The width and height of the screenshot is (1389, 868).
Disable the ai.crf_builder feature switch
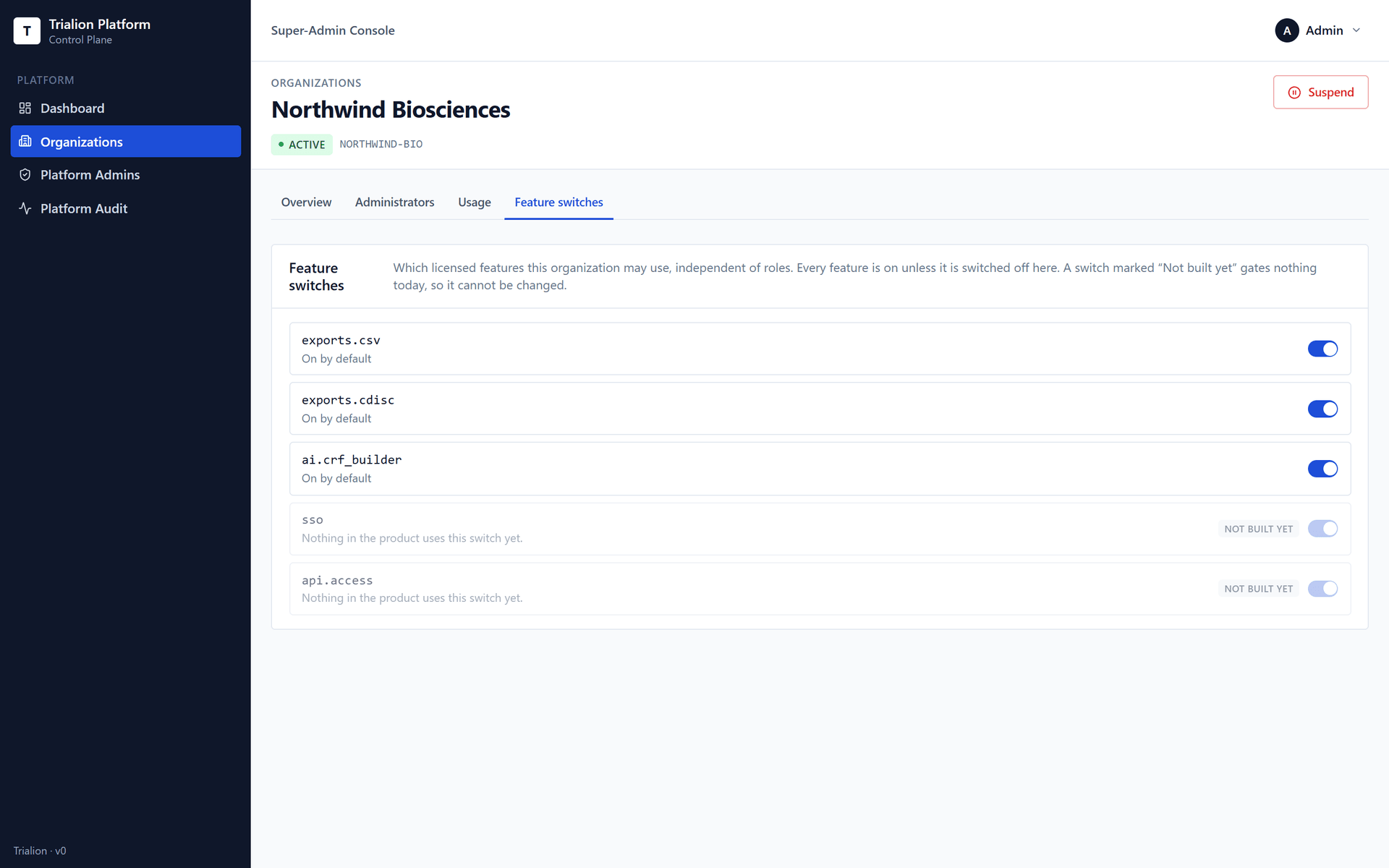coord(1322,469)
